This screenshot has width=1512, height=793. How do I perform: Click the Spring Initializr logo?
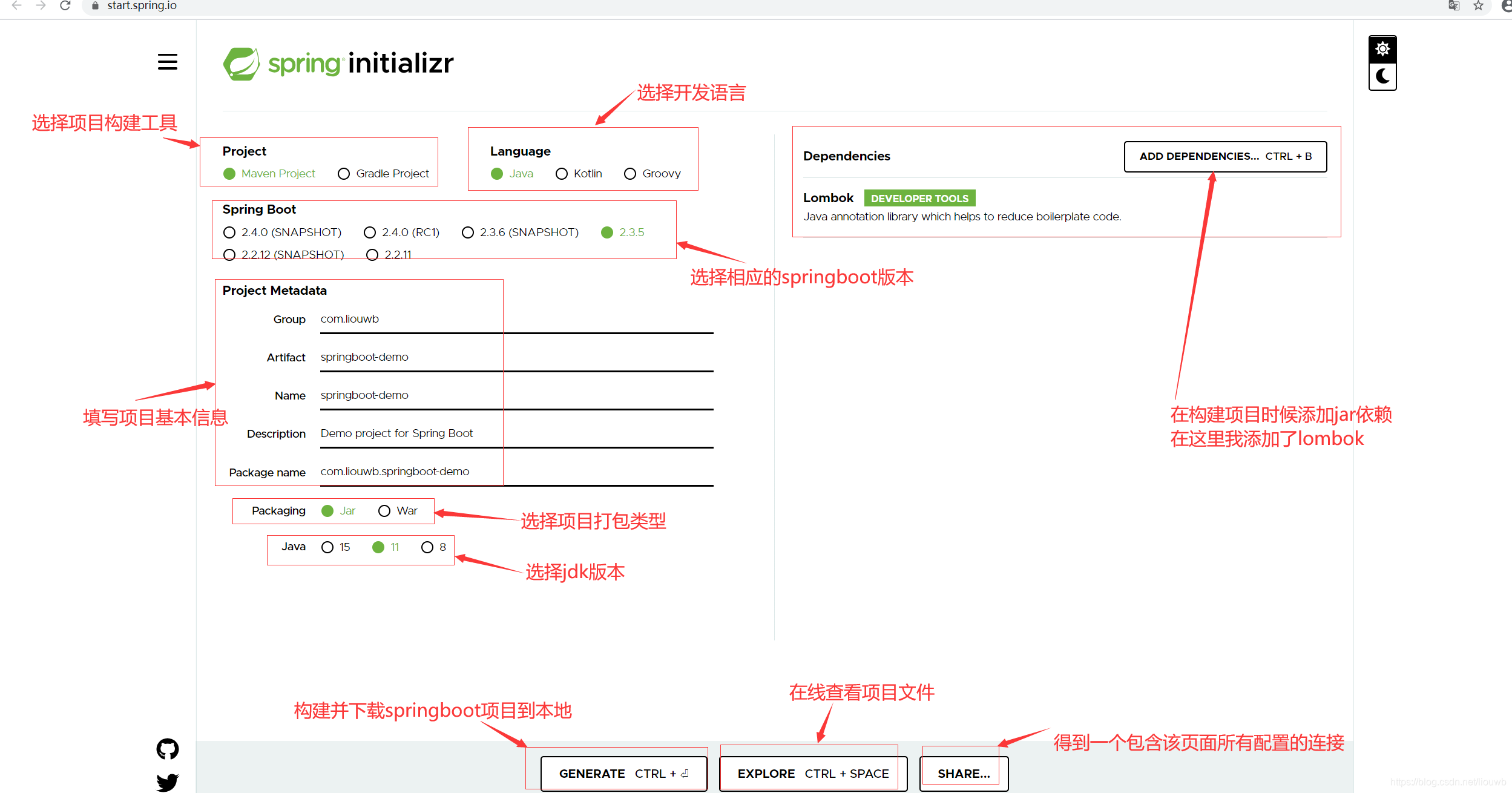coord(338,64)
